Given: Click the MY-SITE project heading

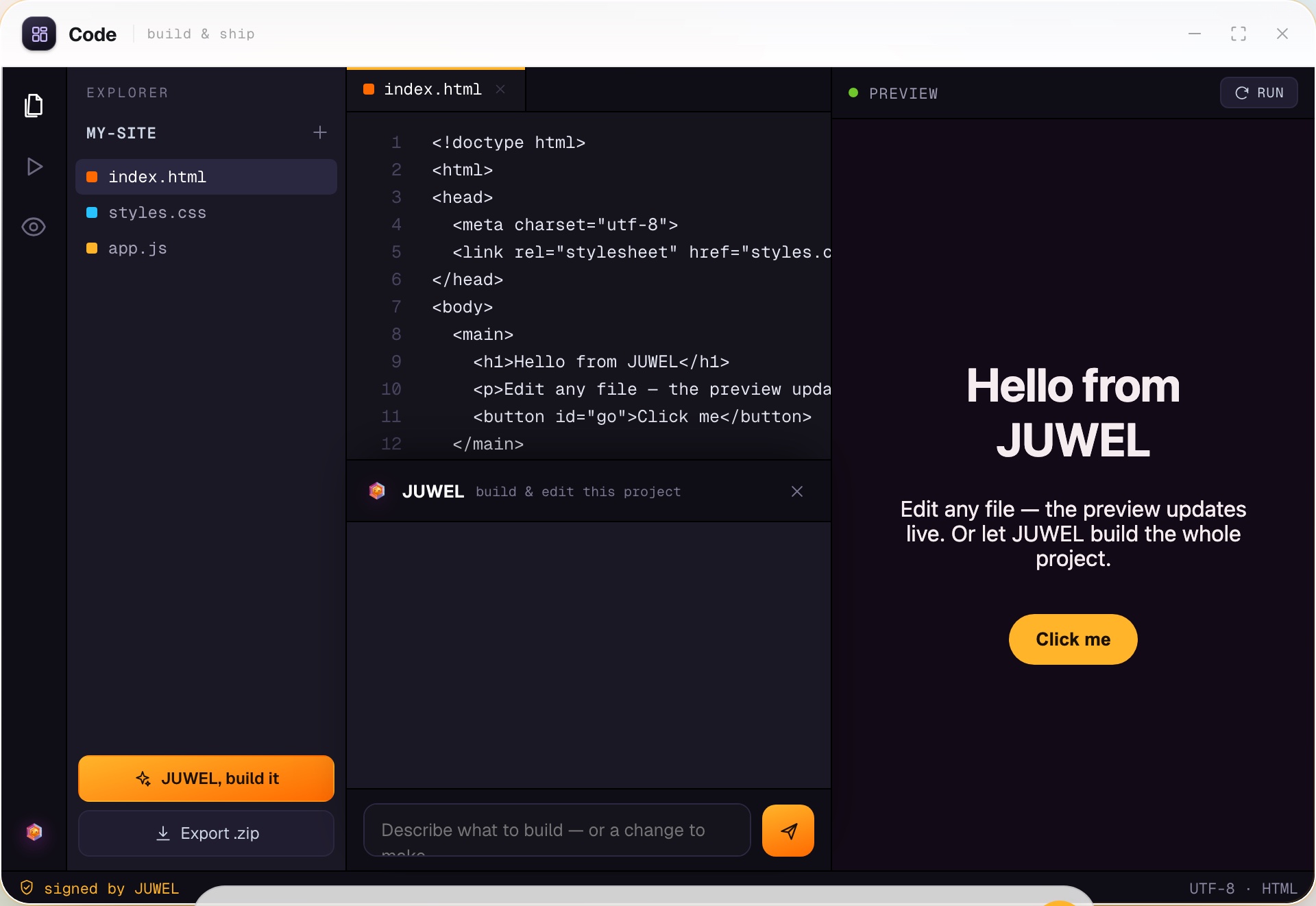Looking at the screenshot, I should tap(121, 133).
